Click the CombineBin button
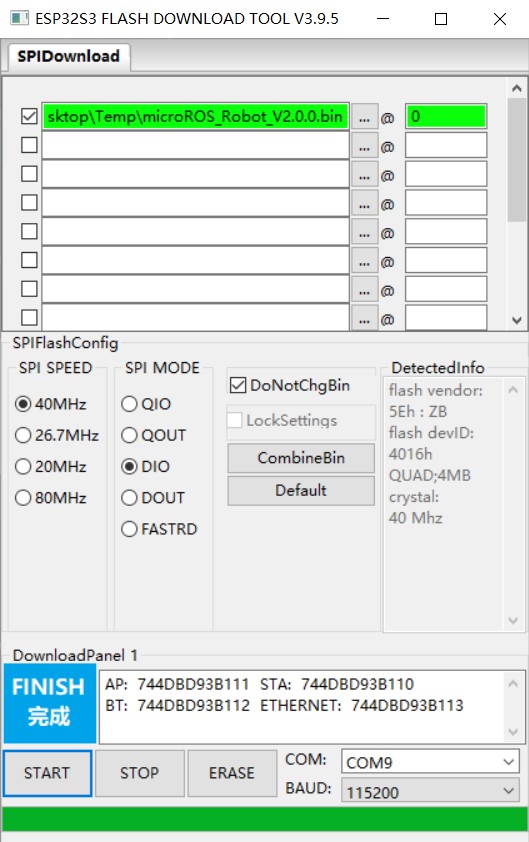 click(x=301, y=458)
